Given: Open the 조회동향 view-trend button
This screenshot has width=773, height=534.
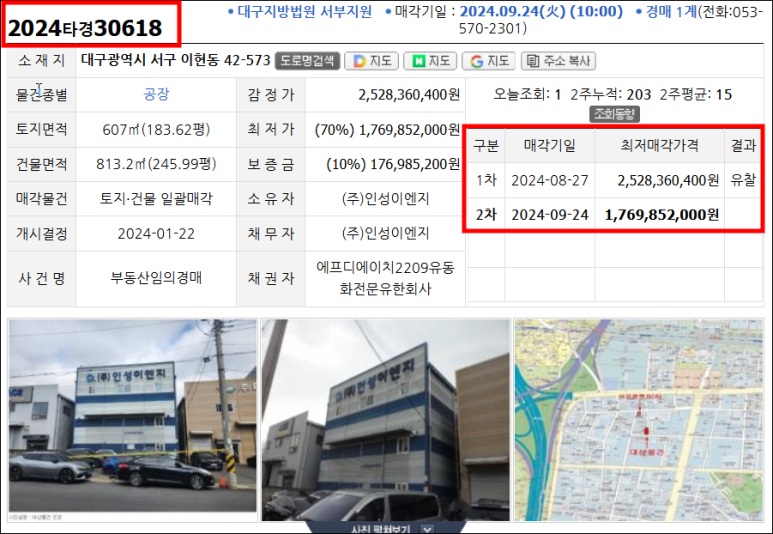Looking at the screenshot, I should pos(614,114).
